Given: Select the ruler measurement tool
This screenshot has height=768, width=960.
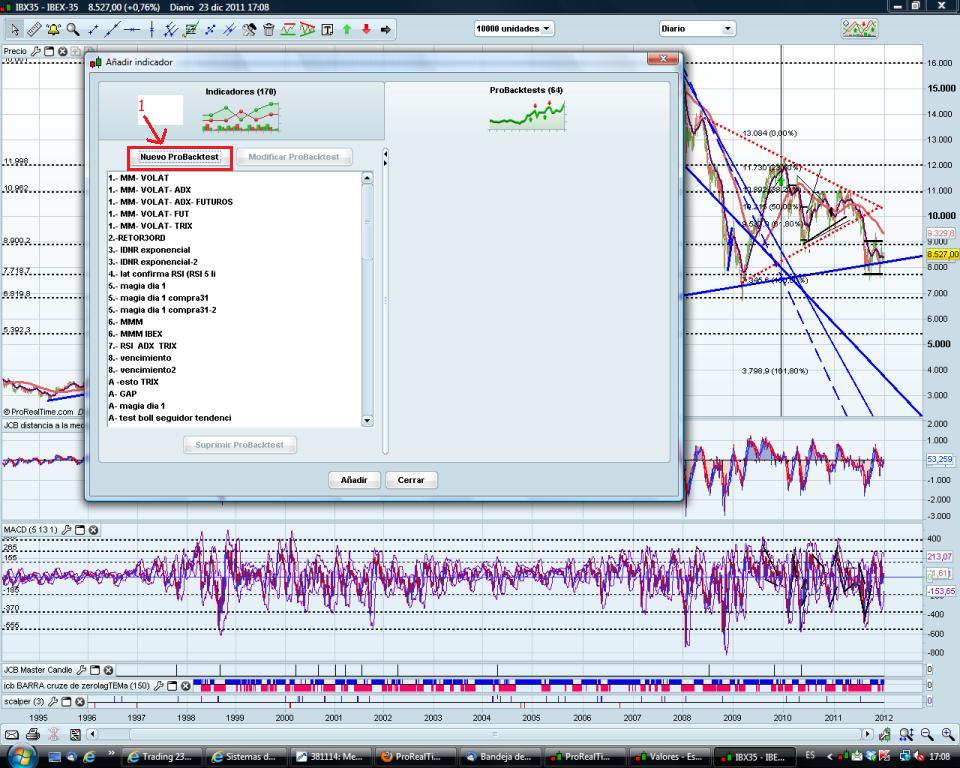Looking at the screenshot, I should [x=35, y=31].
